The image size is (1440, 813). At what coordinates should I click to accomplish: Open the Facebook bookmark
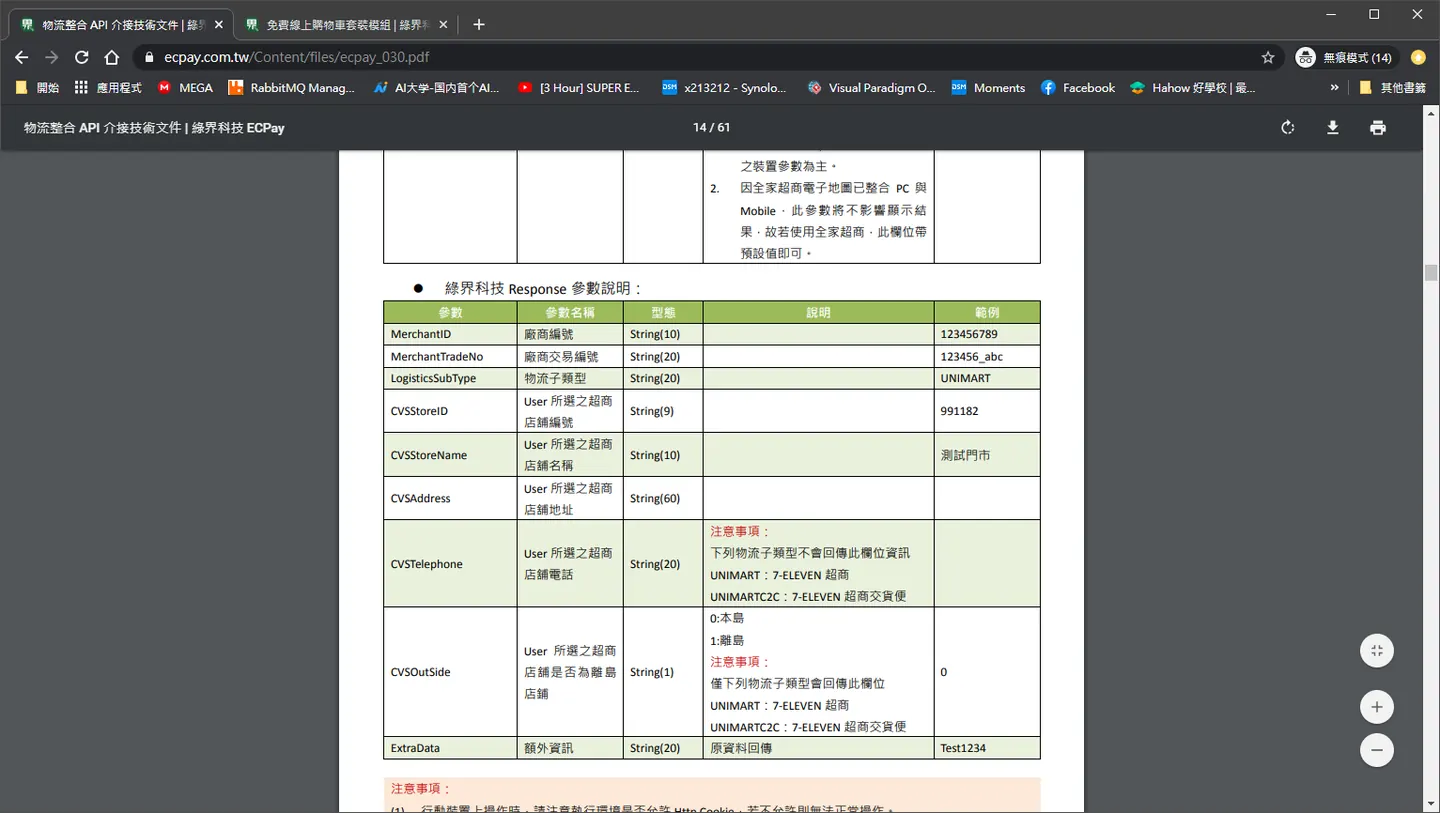point(1078,88)
